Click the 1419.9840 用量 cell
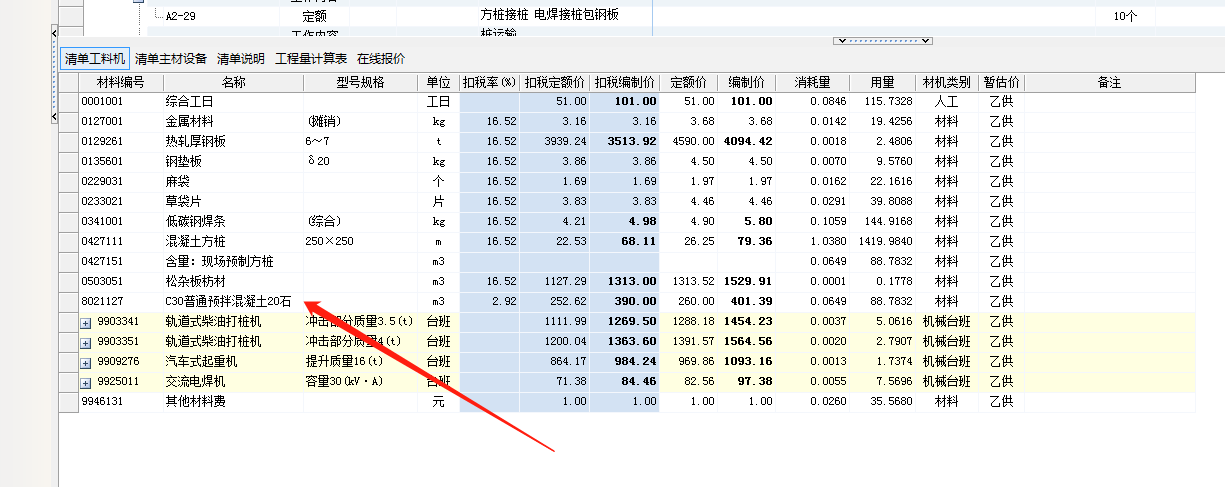The image size is (1225, 487). tap(884, 241)
